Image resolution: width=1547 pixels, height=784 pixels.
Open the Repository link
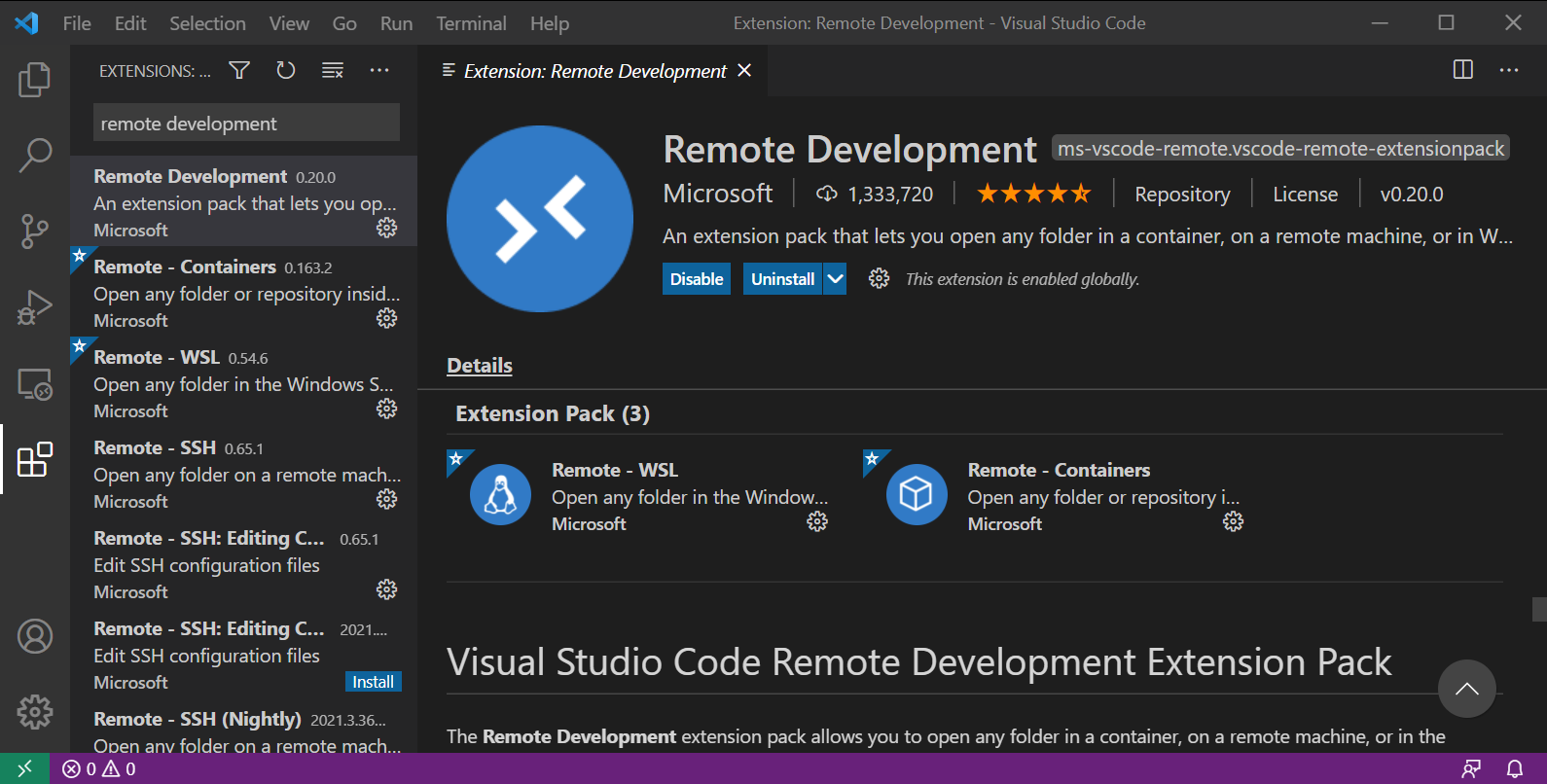point(1182,195)
